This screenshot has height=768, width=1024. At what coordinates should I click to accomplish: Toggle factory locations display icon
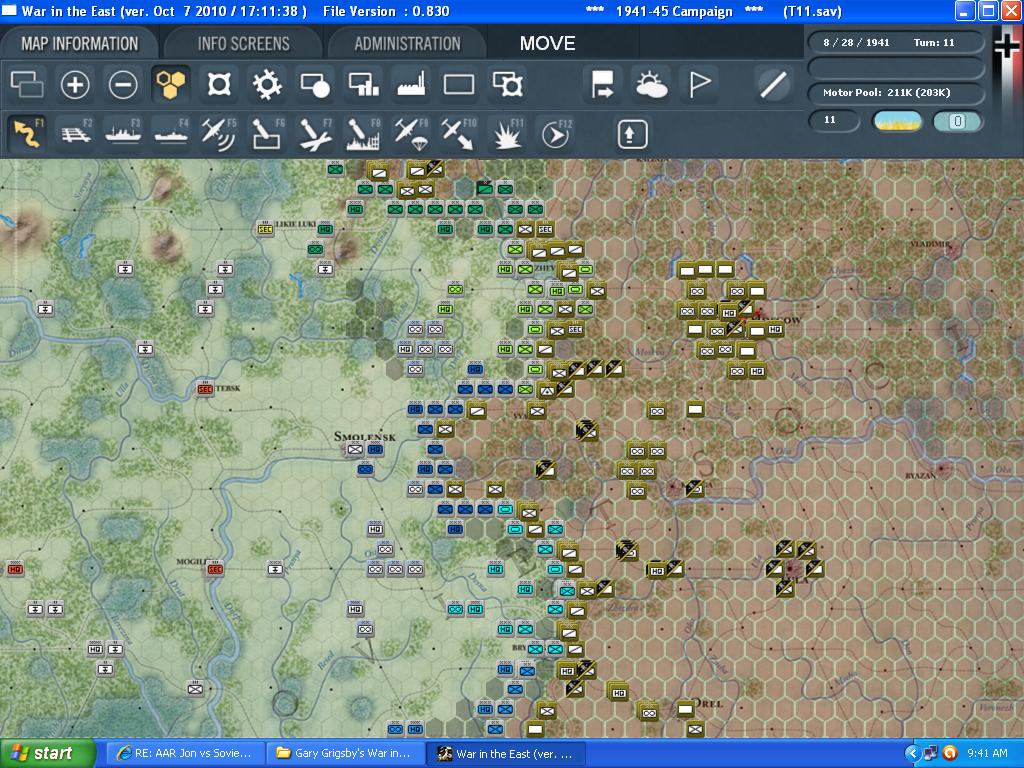pos(411,85)
